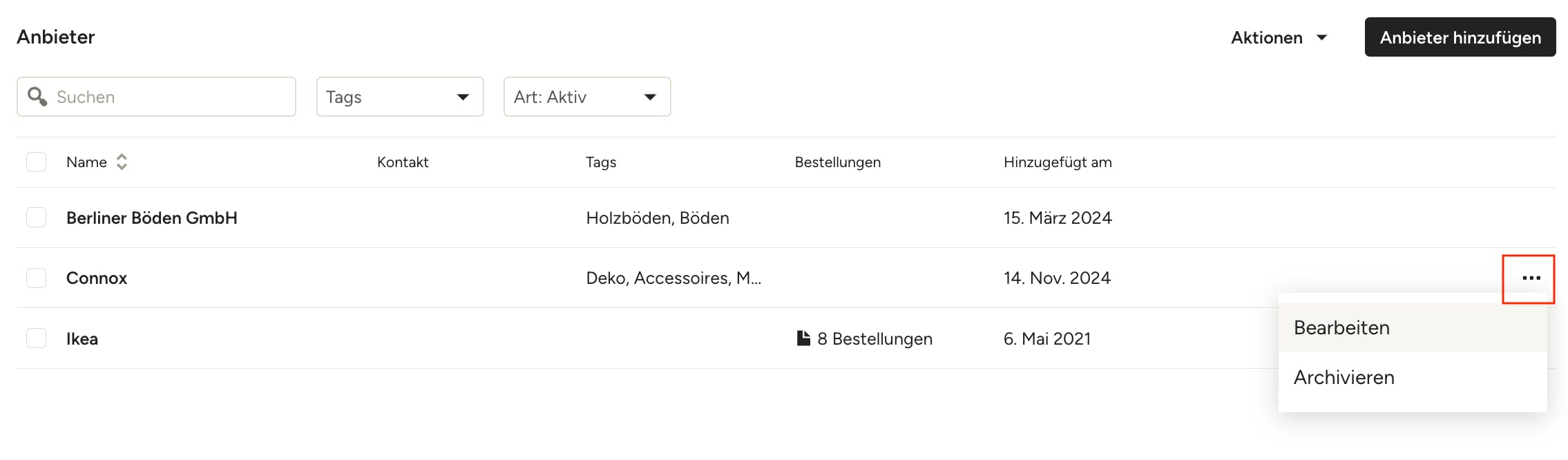This screenshot has width=1568, height=460.
Task: Select Archivieren in the popup menu
Action: (x=1413, y=377)
